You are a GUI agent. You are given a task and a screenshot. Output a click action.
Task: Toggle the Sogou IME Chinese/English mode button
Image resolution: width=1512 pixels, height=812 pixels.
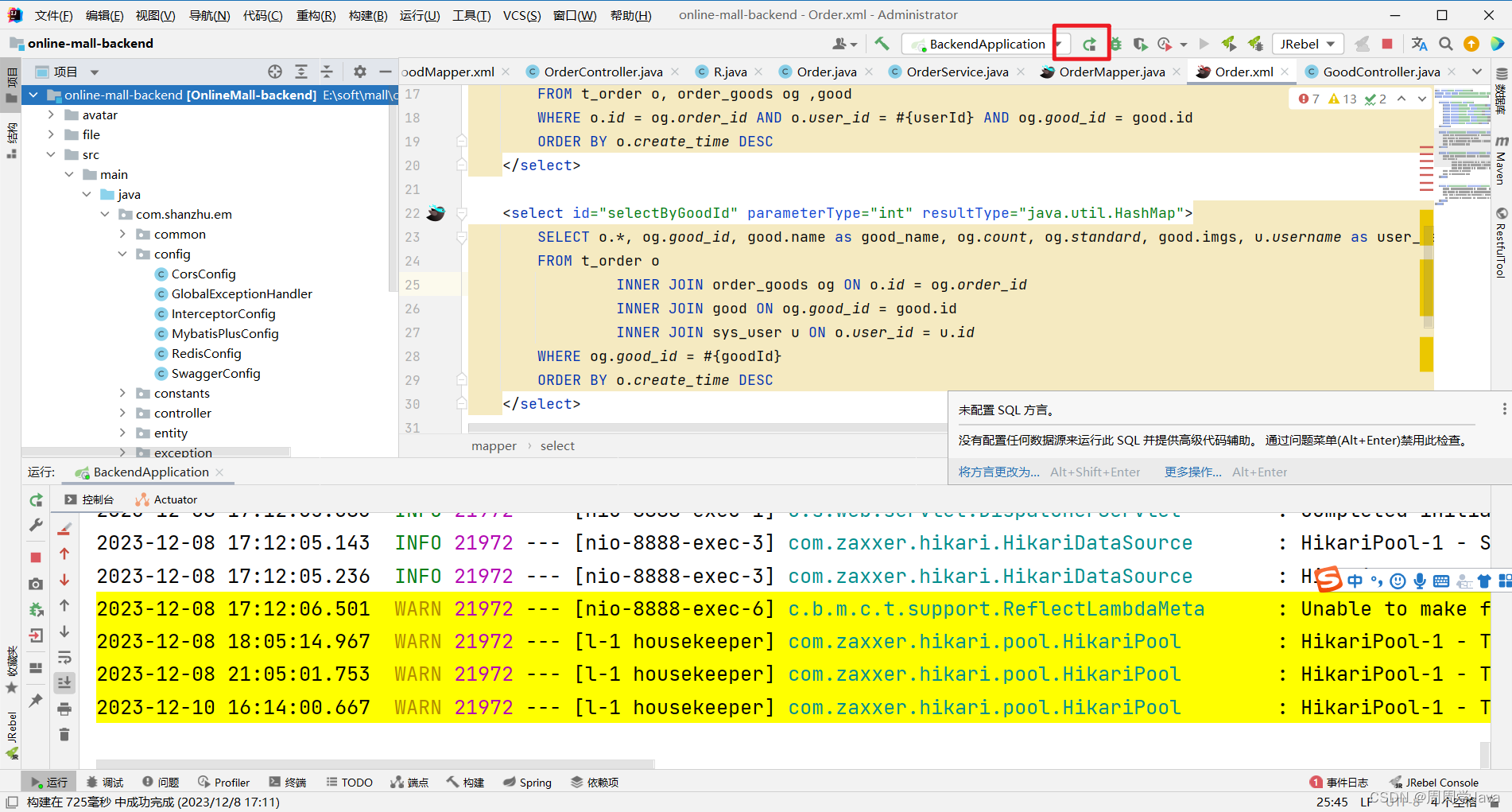1355,581
